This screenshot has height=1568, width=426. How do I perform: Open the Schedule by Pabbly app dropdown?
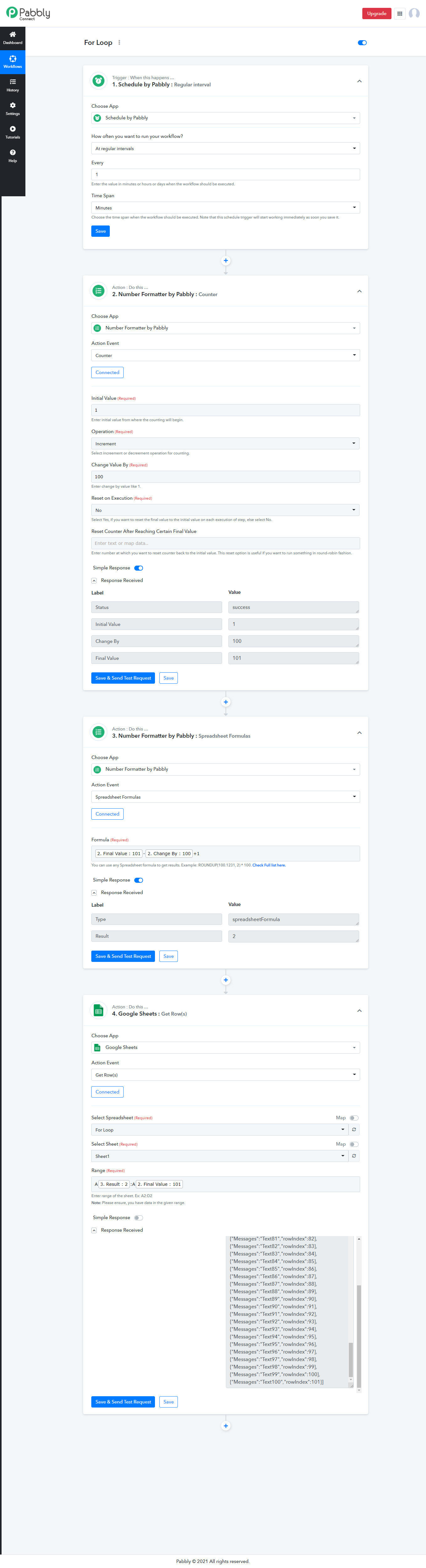pos(226,118)
